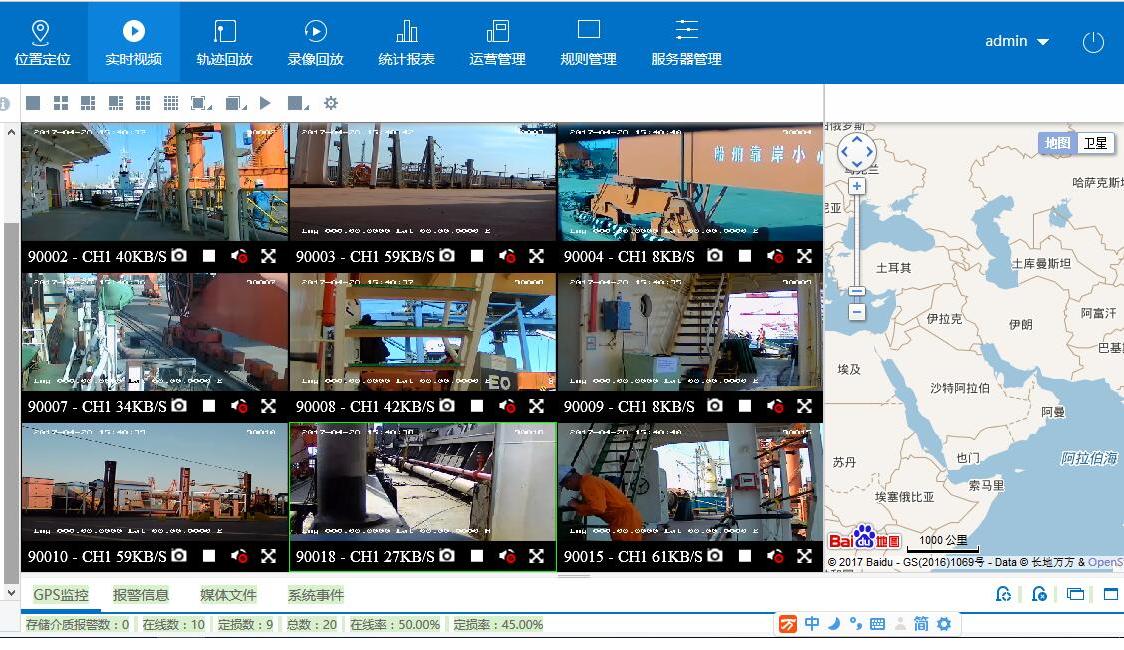The height and width of the screenshot is (650, 1124).
Task: Expand channel 90015 to fullscreen view
Action: 805,556
